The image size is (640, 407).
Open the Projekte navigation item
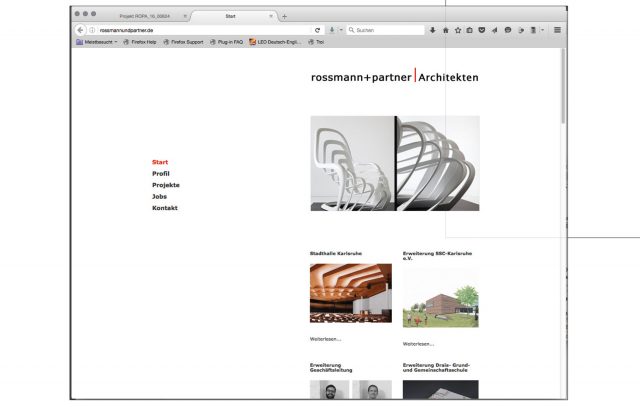pyautogui.click(x=166, y=185)
